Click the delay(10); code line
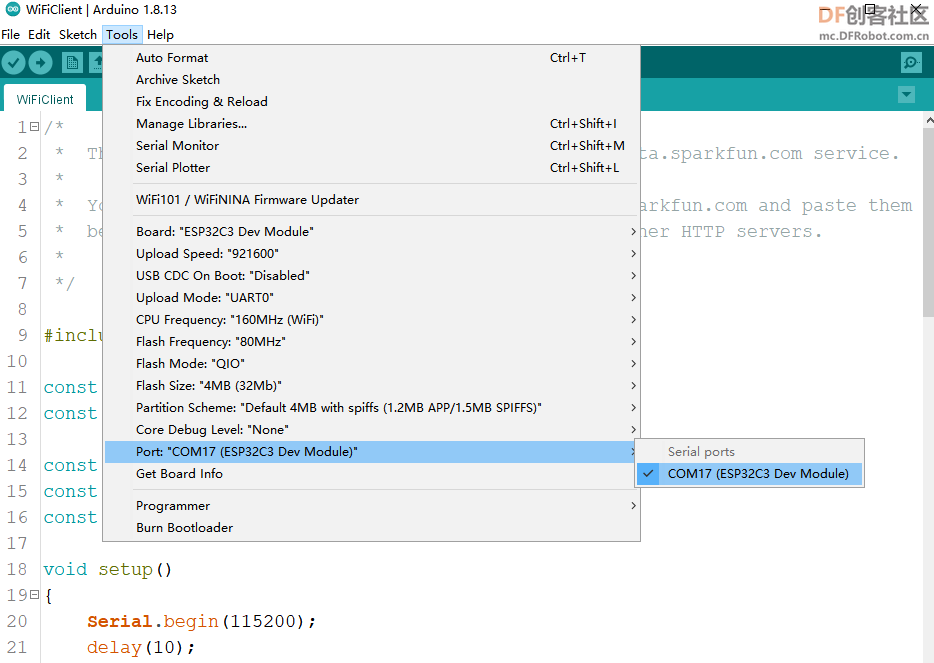Screen dimensions: 934x663 click(x=141, y=648)
